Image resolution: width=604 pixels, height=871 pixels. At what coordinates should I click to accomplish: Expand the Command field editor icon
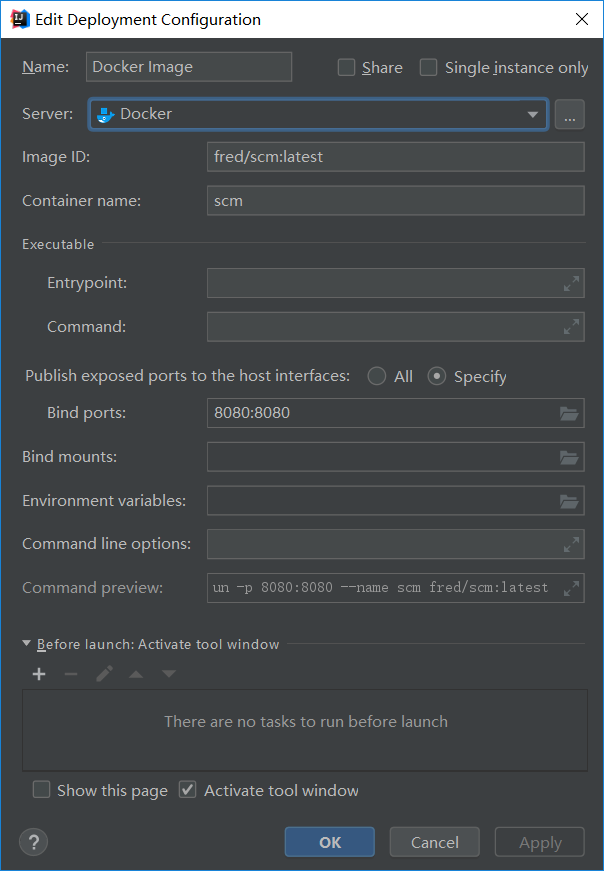pyautogui.click(x=571, y=327)
